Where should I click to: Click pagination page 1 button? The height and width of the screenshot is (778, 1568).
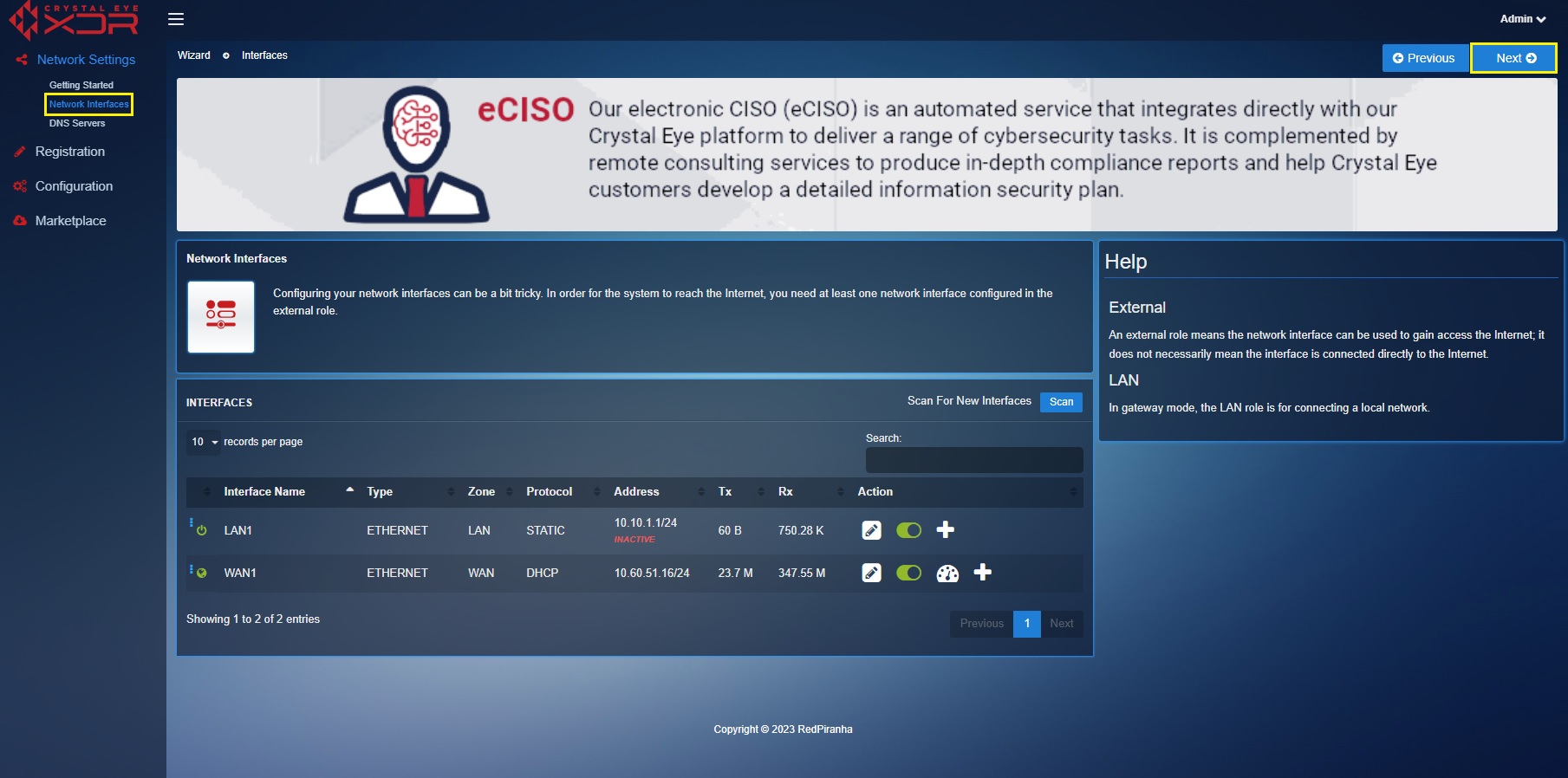[x=1027, y=624]
